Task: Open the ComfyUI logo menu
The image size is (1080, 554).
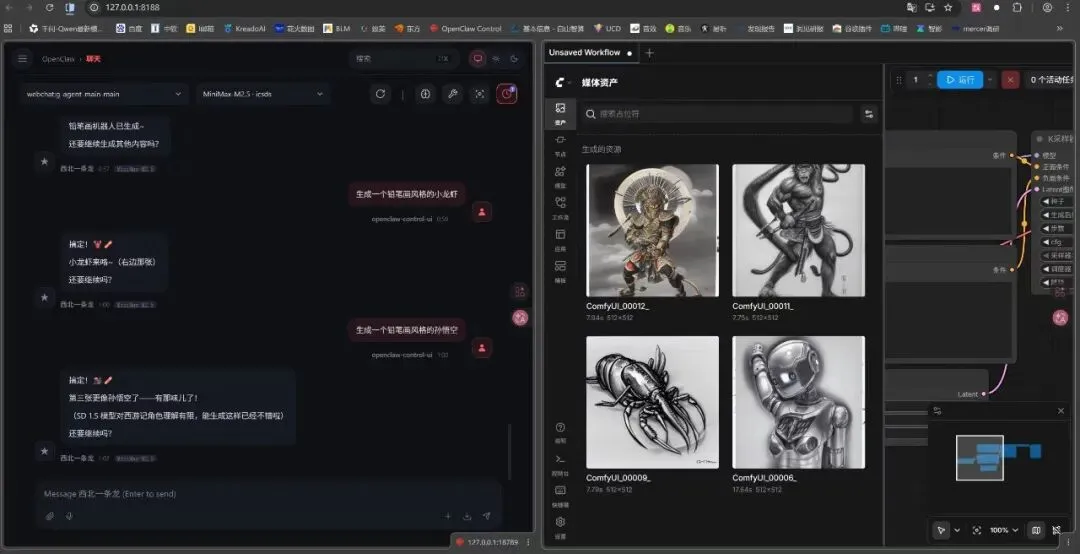Action: coord(561,83)
